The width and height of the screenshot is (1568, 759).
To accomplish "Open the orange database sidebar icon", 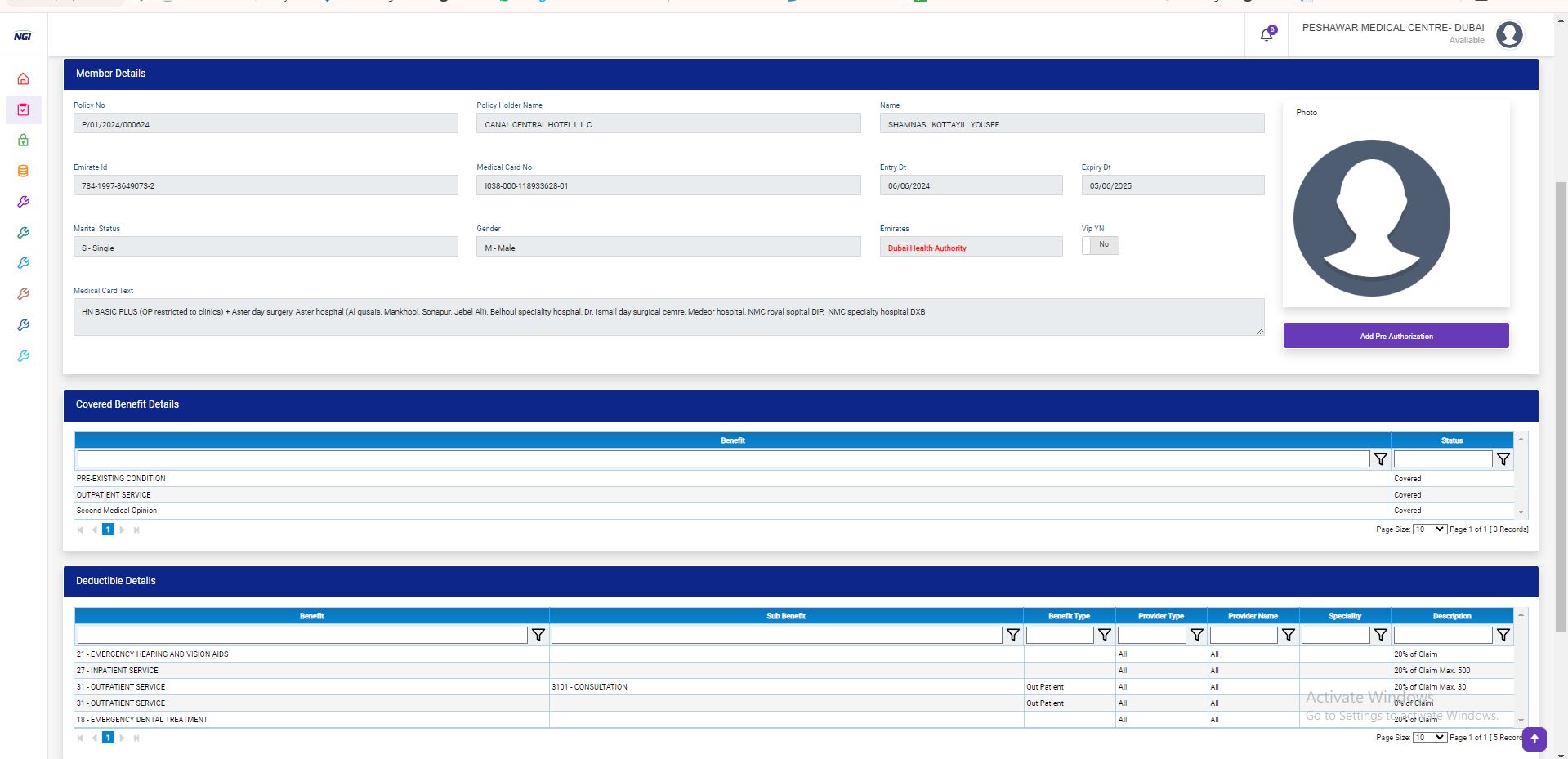I will [x=23, y=172].
